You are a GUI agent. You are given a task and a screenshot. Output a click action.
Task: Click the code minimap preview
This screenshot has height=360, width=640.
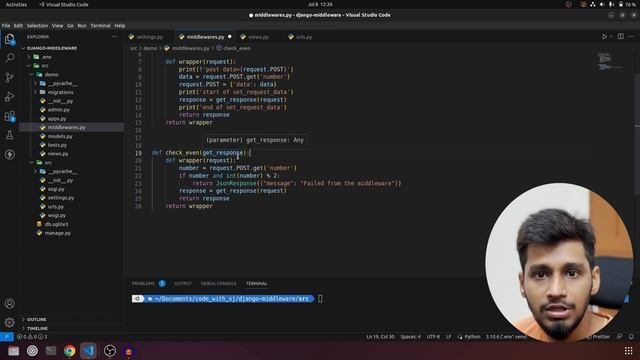click(610, 61)
